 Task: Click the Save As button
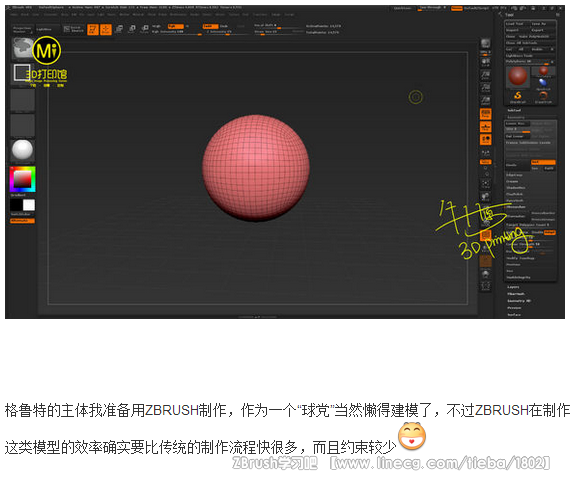pyautogui.click(x=543, y=24)
